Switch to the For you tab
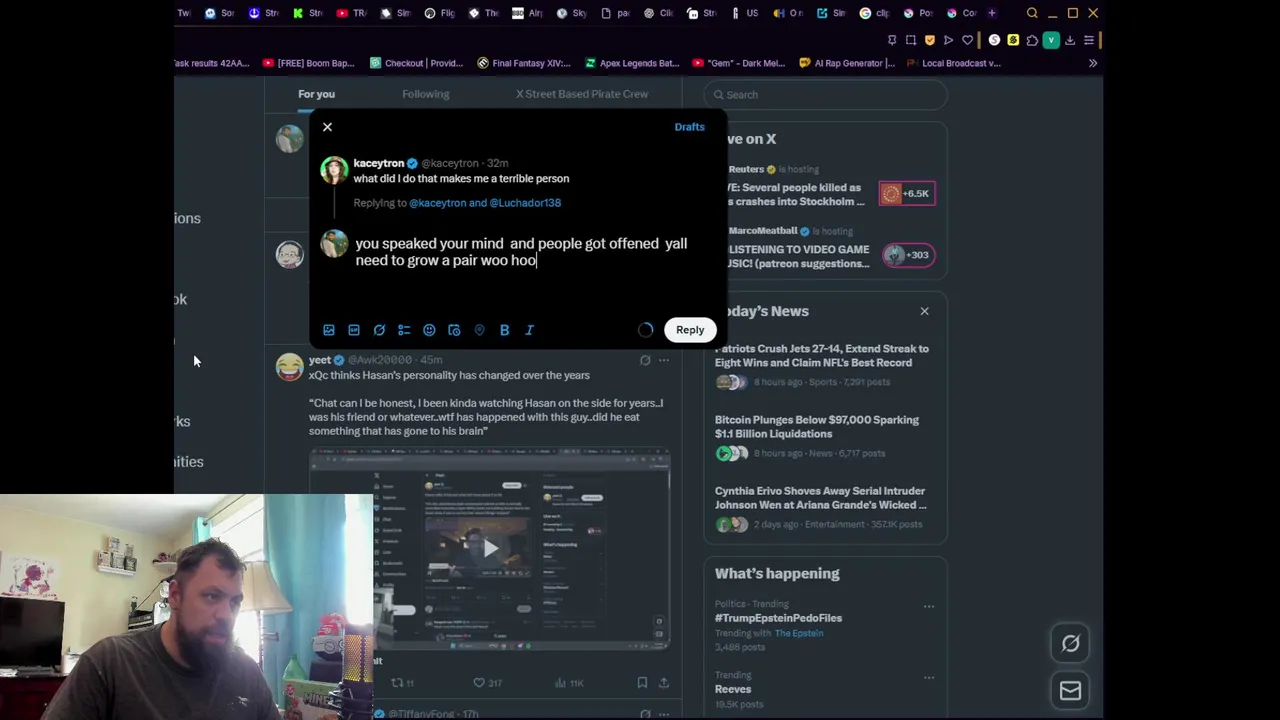The image size is (1280, 720). click(x=316, y=94)
